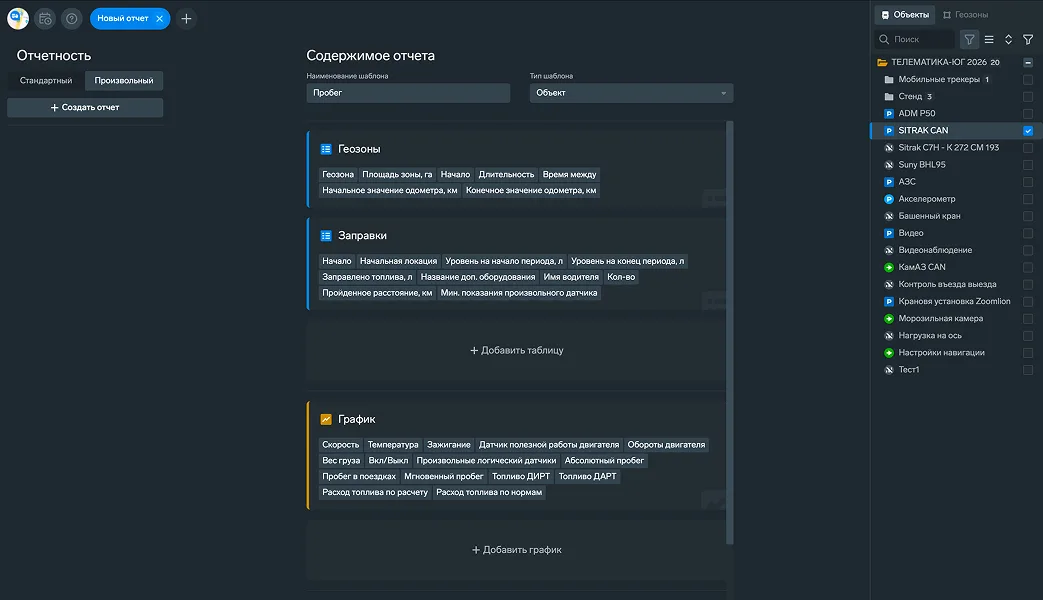Switch to Произвольный reports tab
1043x600 pixels.
point(124,80)
